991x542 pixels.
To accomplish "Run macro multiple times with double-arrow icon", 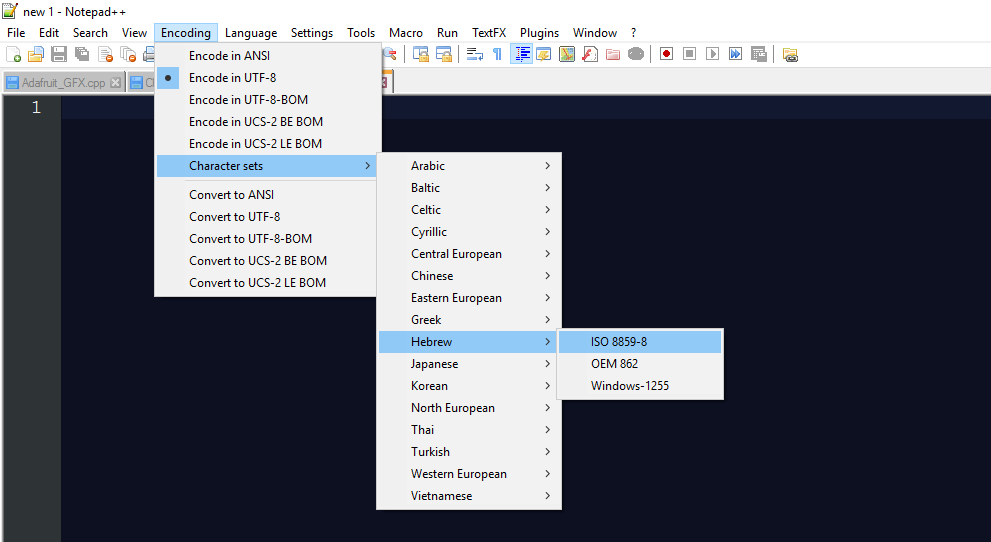I will point(735,54).
